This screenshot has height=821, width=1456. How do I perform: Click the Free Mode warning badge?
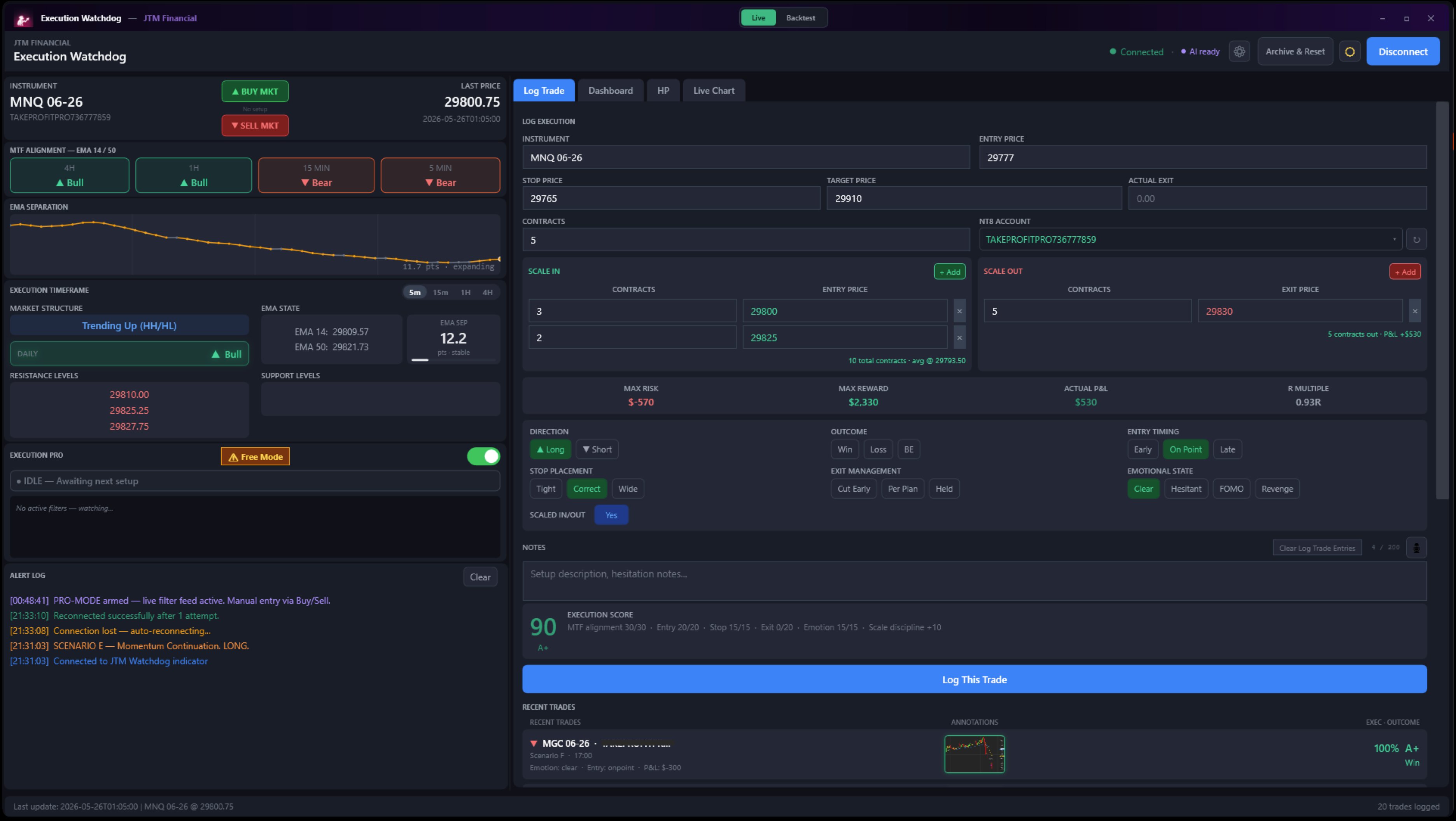coord(255,457)
